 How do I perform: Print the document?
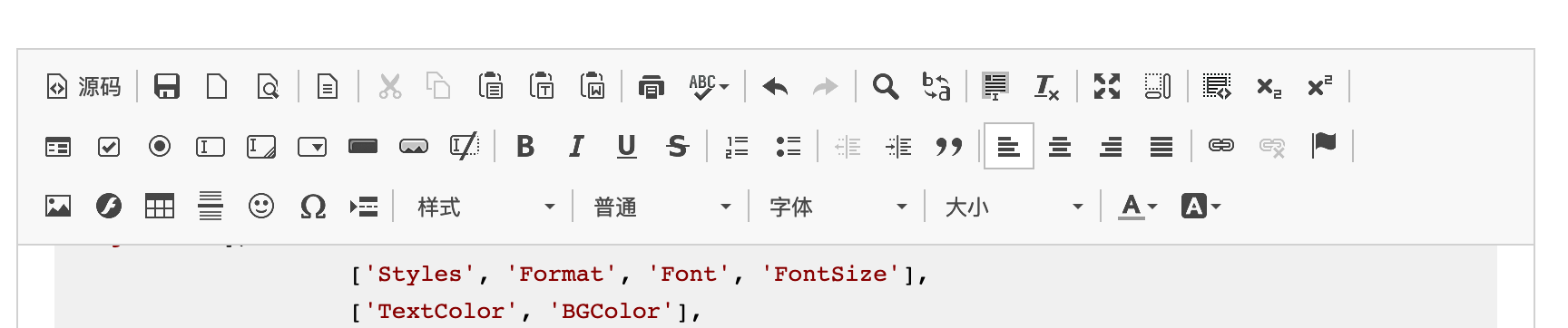click(x=652, y=87)
